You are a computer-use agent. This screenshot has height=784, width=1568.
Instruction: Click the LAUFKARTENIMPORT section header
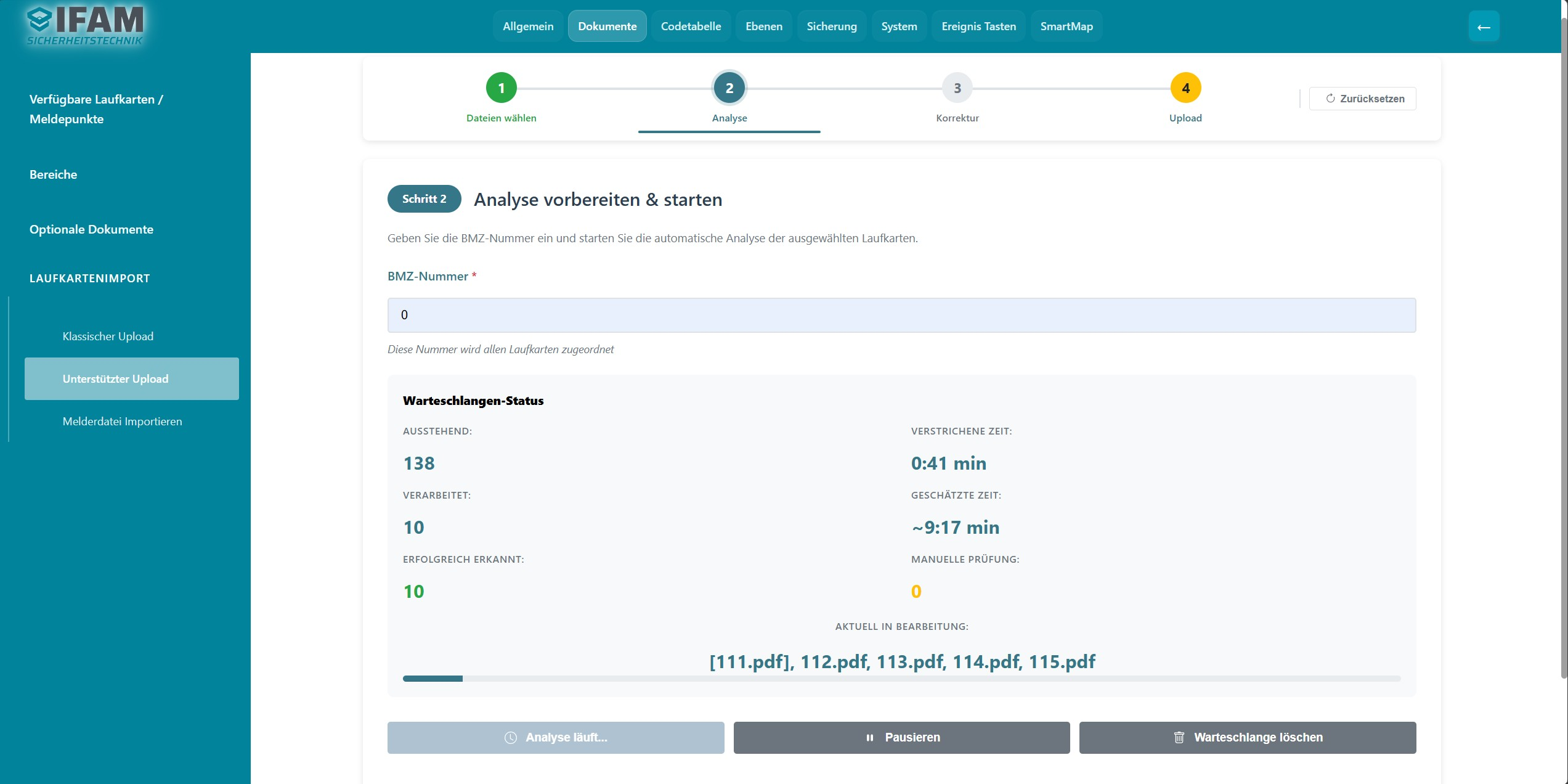coord(89,279)
